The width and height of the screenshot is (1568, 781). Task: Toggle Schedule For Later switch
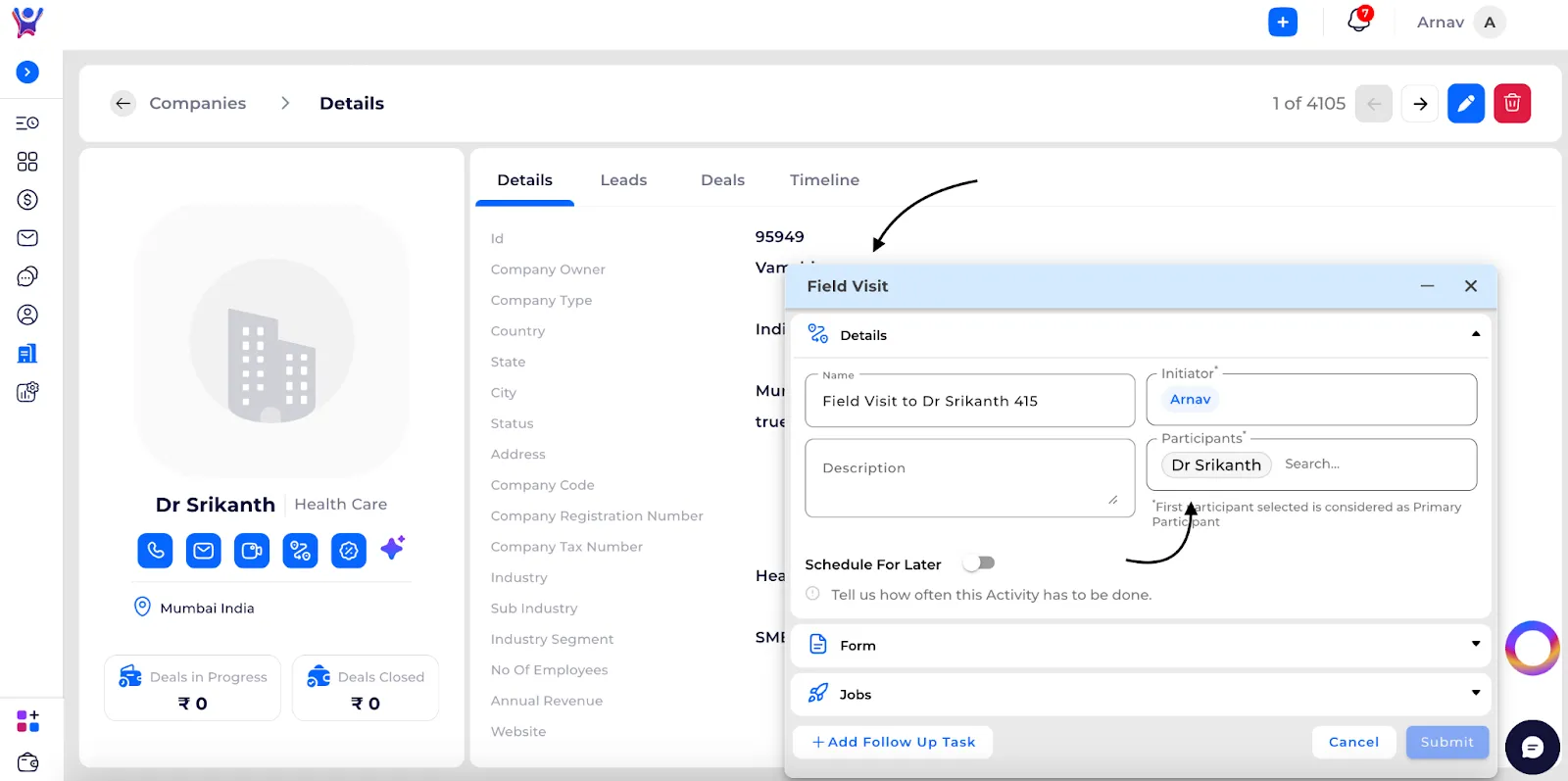979,562
